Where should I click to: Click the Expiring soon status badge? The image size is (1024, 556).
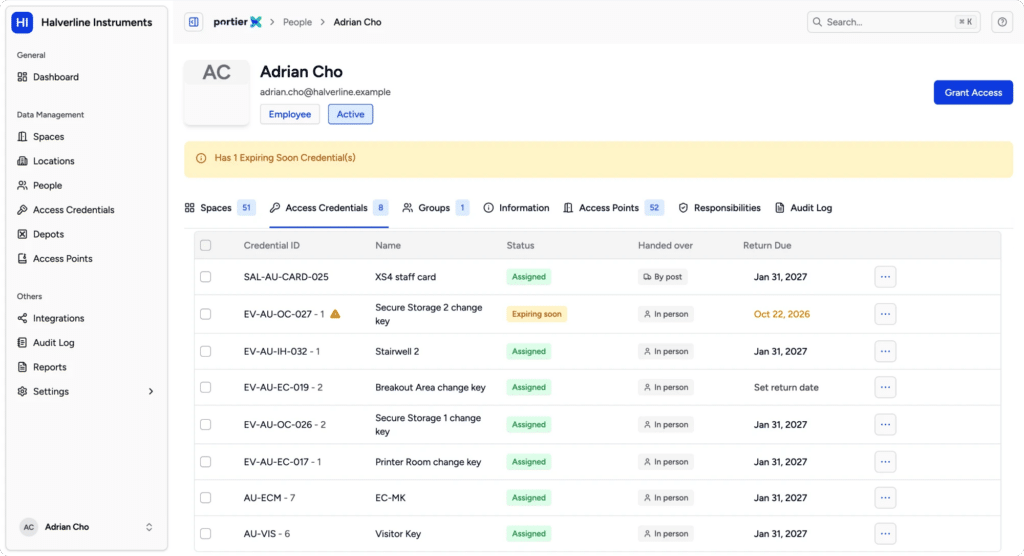537,314
